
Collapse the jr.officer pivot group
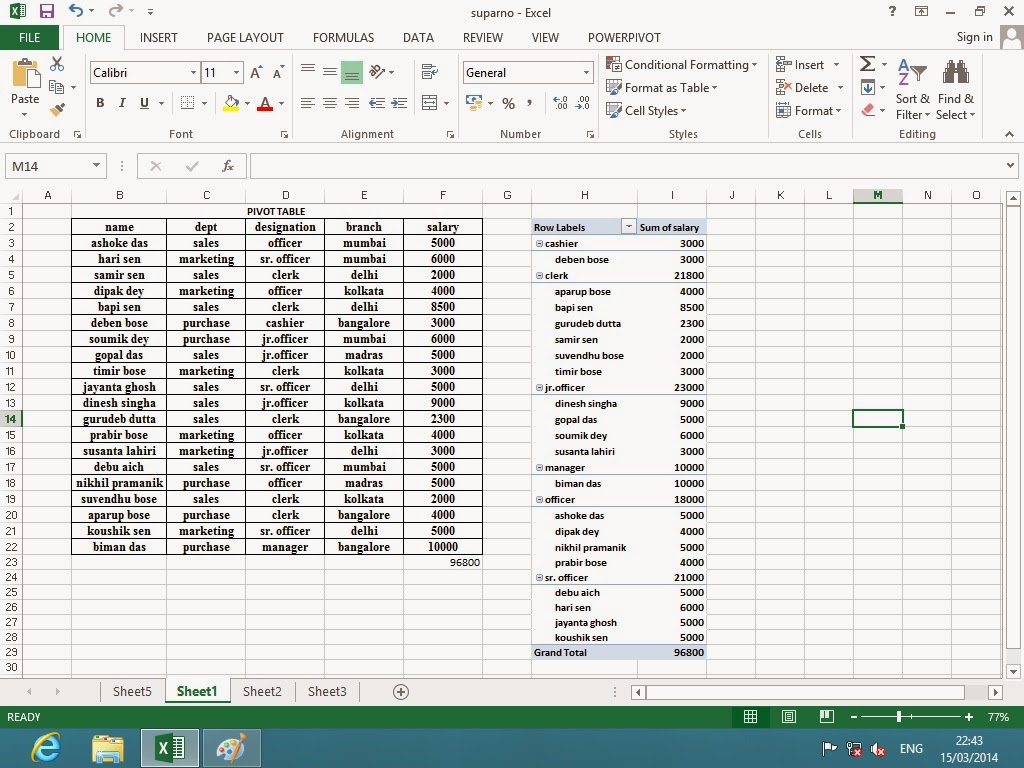click(x=539, y=387)
